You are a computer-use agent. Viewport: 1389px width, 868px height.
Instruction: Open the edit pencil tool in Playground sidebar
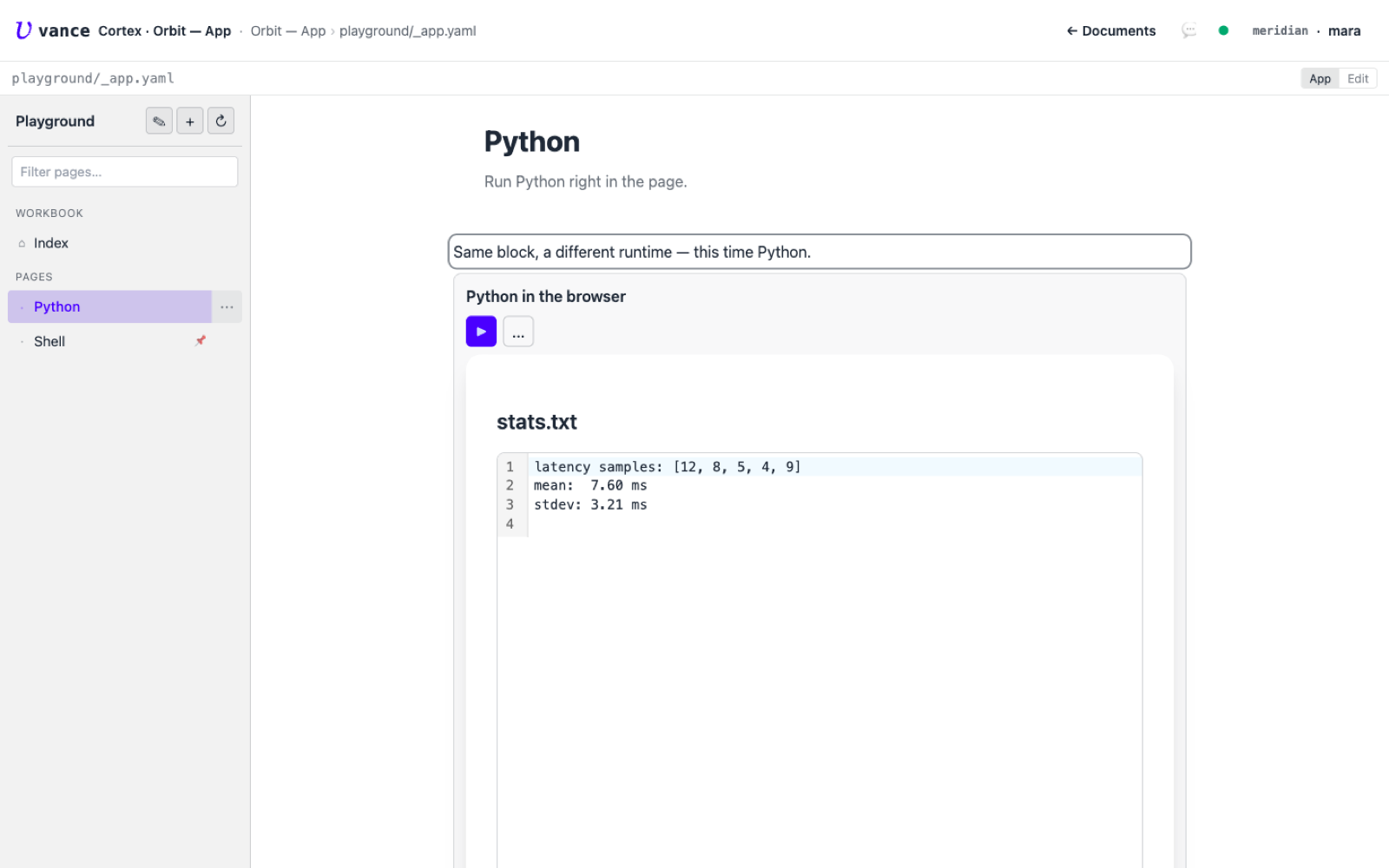click(x=159, y=122)
